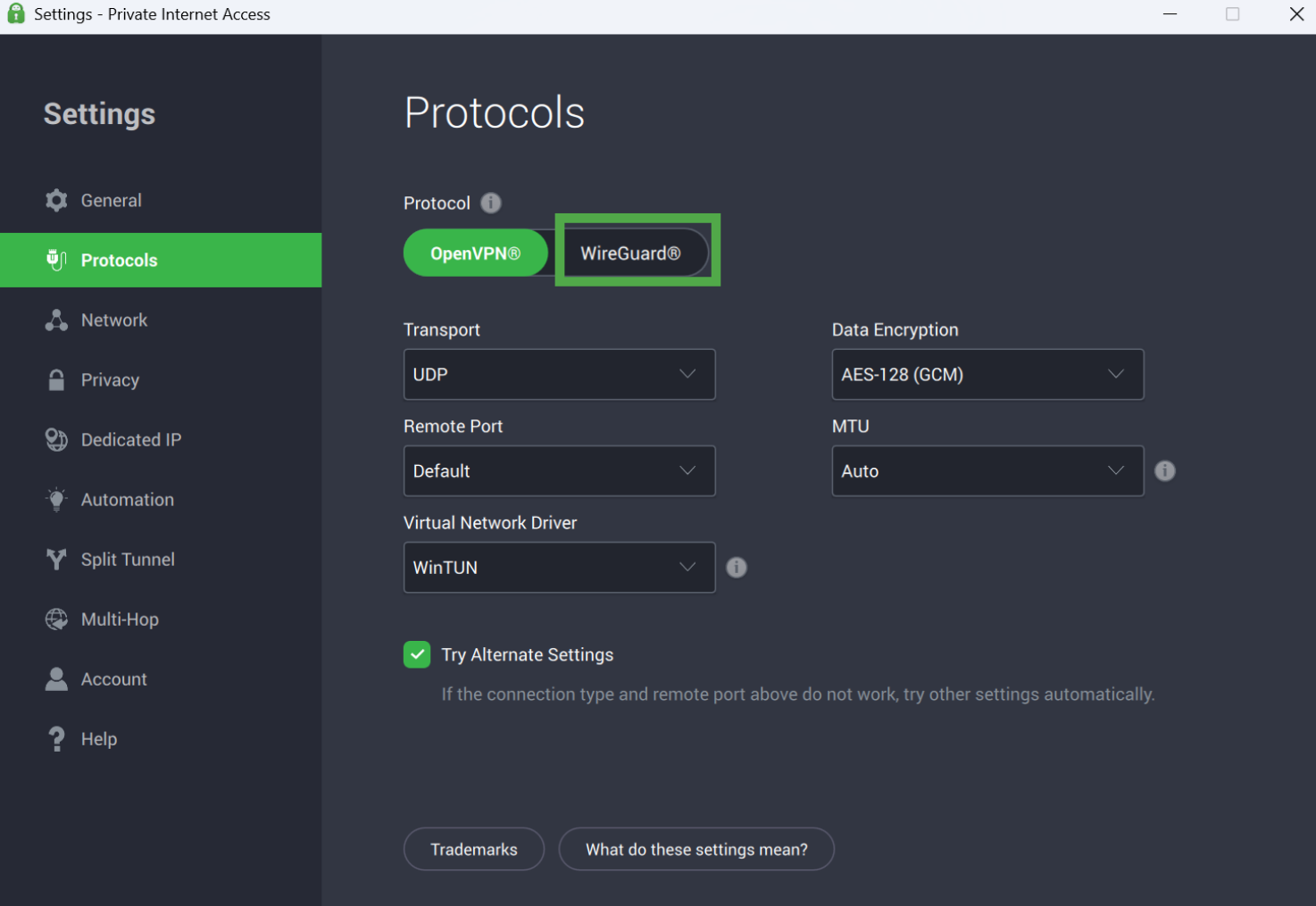The width and height of the screenshot is (1316, 906).
Task: Click What do these settings mean? button
Action: (696, 849)
